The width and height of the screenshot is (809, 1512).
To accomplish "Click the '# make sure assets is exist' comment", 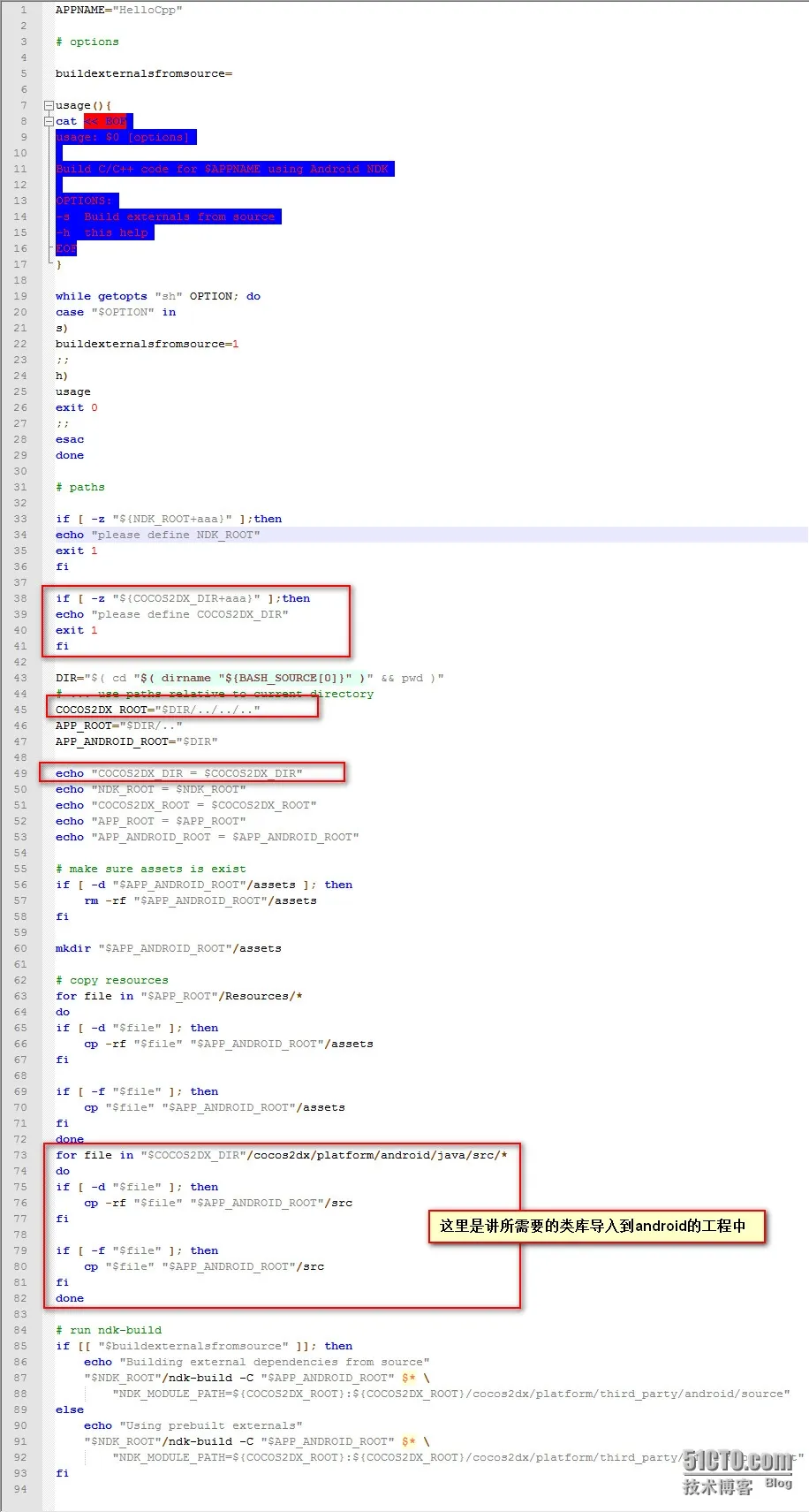I will pos(151,870).
